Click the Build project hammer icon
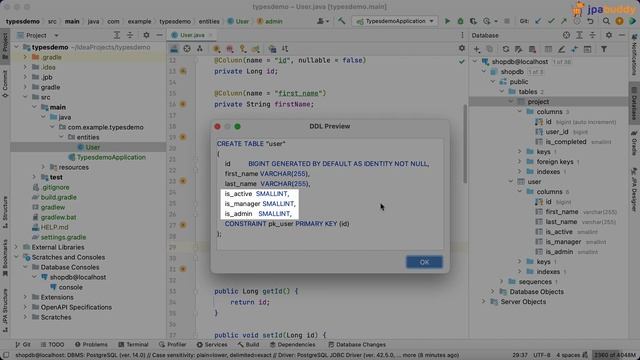This screenshot has width=640, height=360. tap(341, 21)
